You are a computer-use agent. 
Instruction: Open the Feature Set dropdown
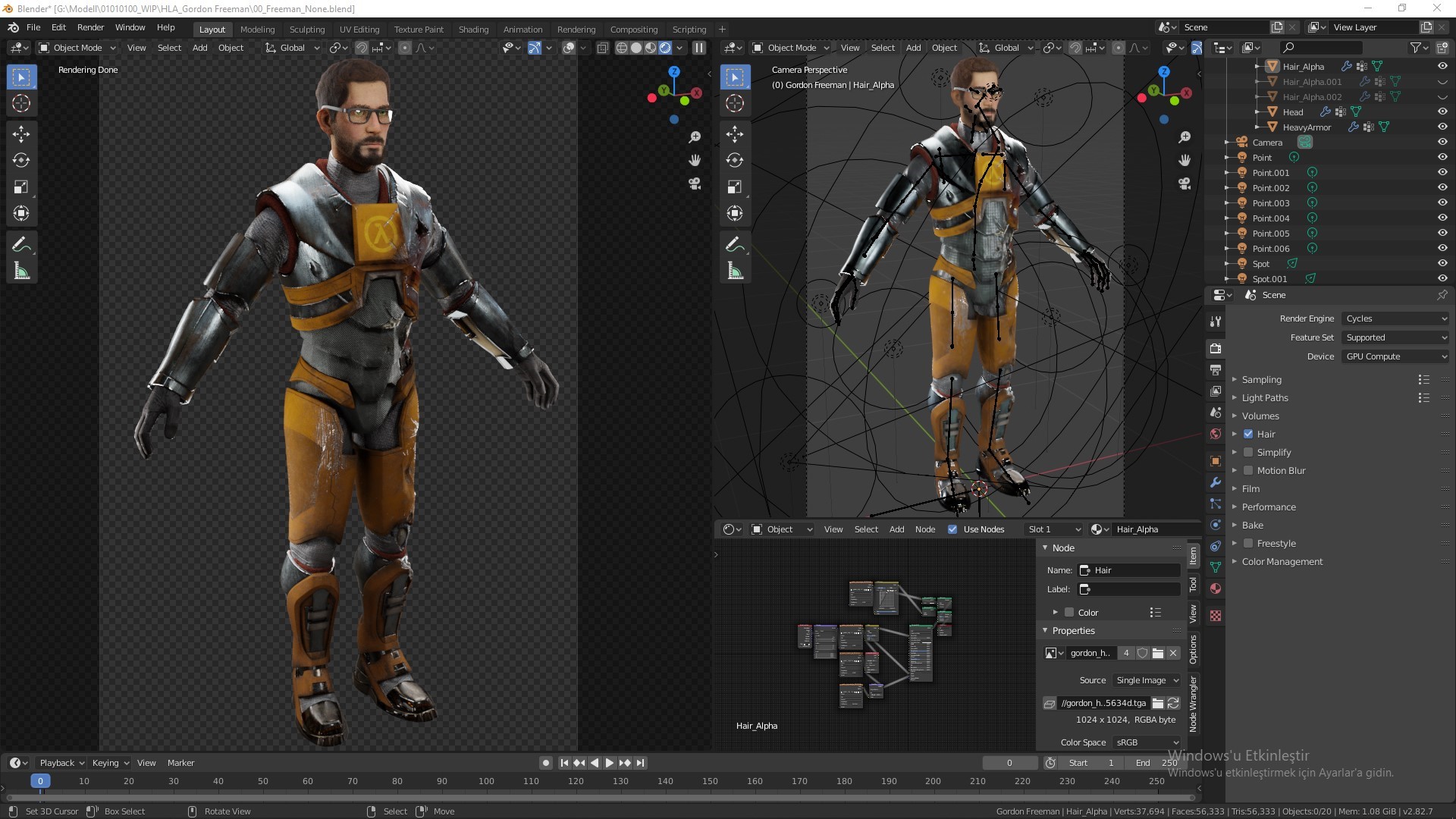tap(1395, 337)
